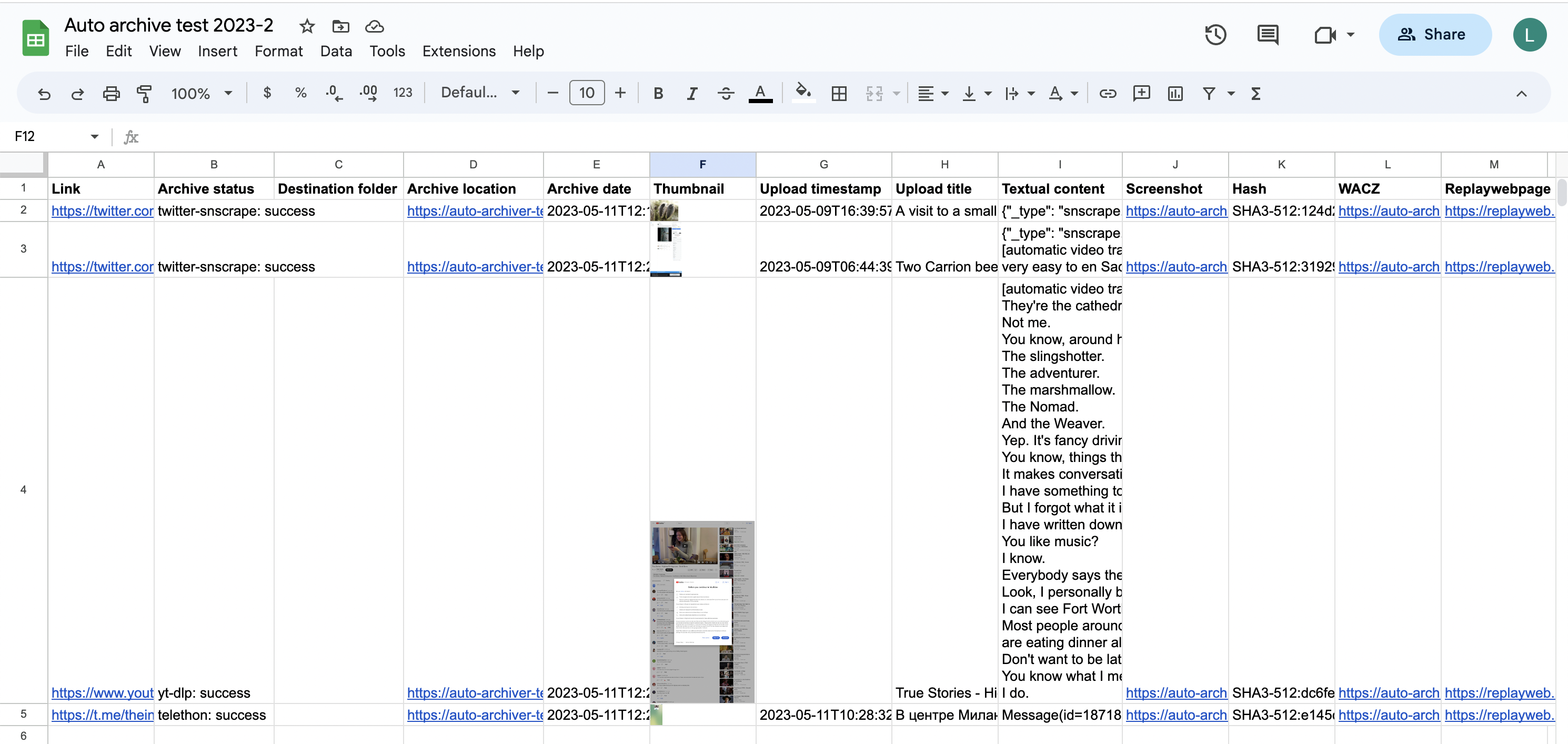Screen dimensions: 1568x744
Task: Open the Extensions menu
Action: point(458,51)
